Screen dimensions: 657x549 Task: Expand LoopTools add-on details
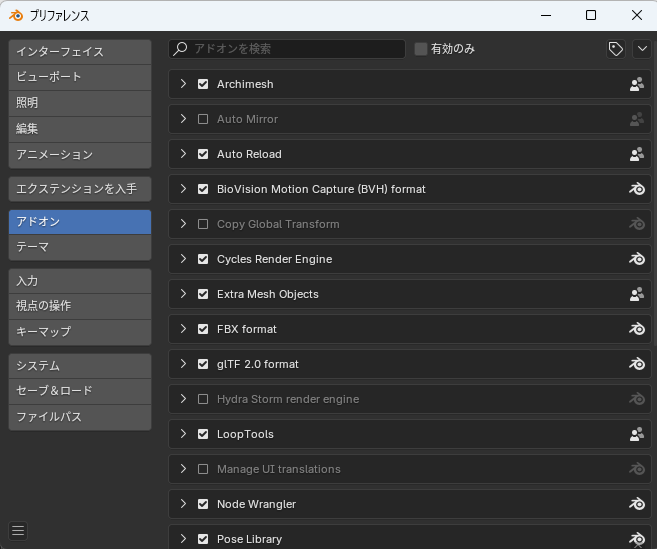pyautogui.click(x=183, y=434)
